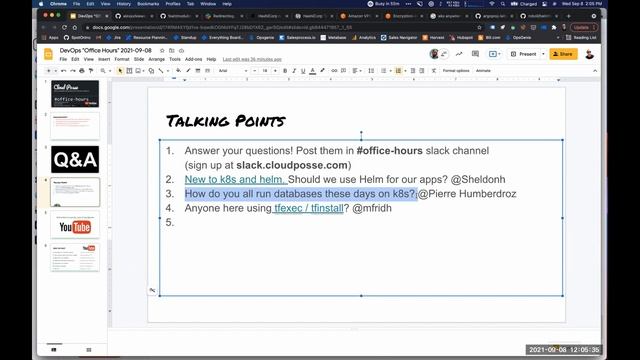Toggle bold formatting
Viewport: 640px width, 360px height.
tap(285, 71)
